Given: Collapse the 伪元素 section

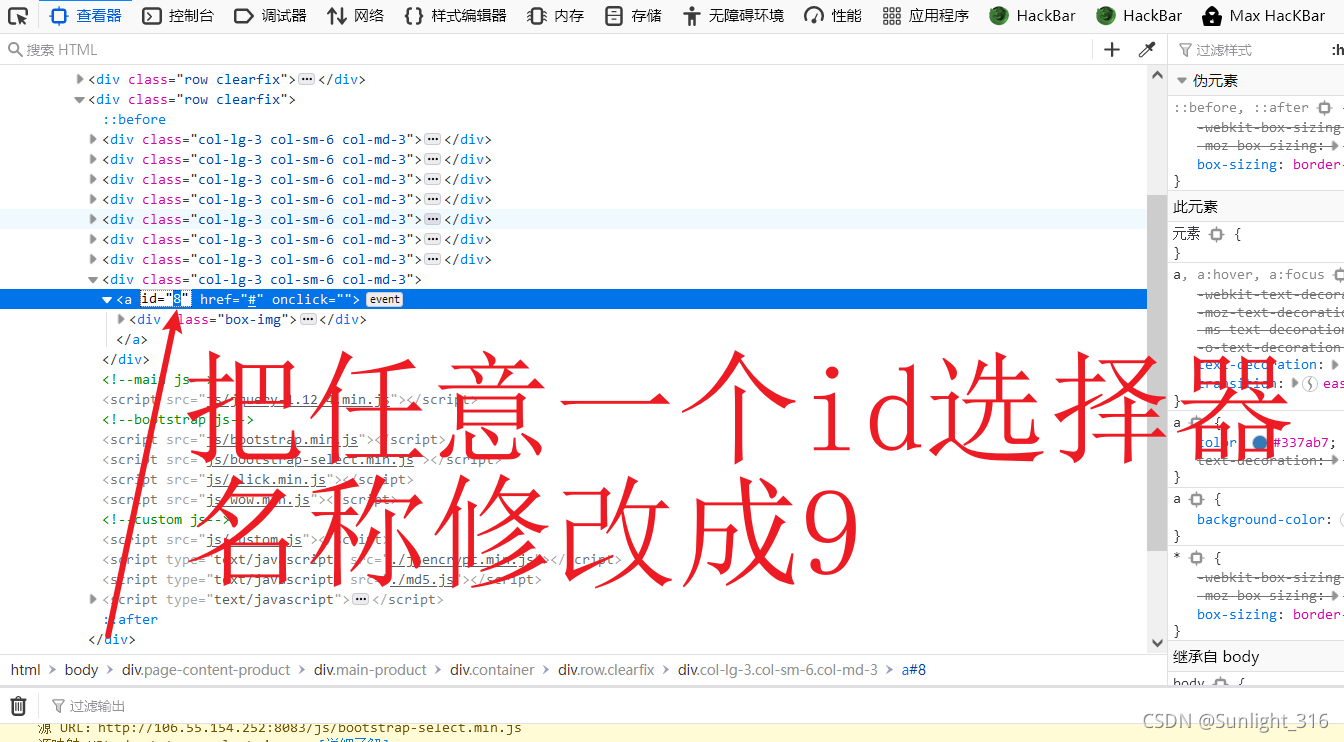Looking at the screenshot, I should coord(1182,80).
